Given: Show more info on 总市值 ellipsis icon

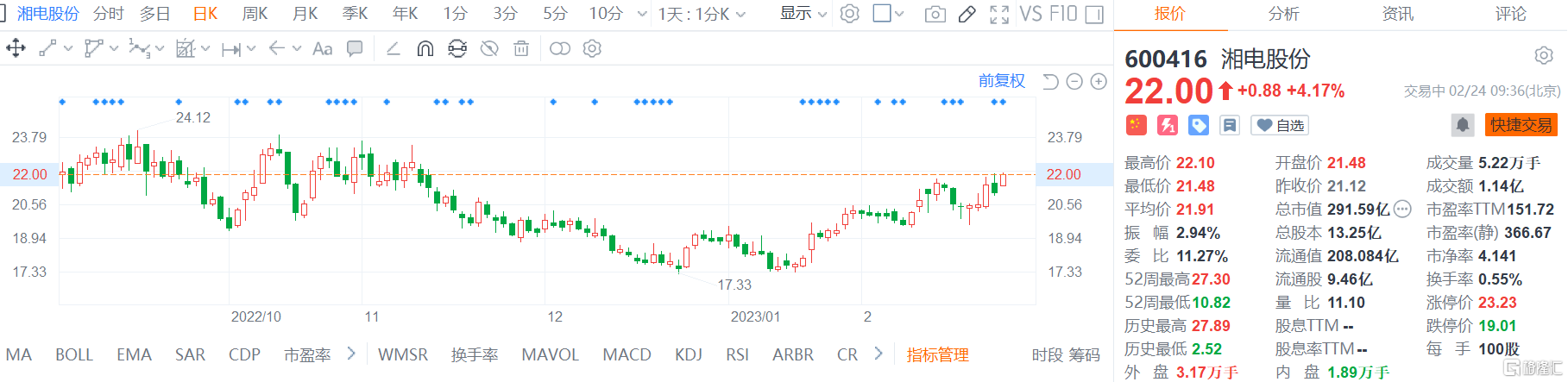Looking at the screenshot, I should pos(1402,209).
